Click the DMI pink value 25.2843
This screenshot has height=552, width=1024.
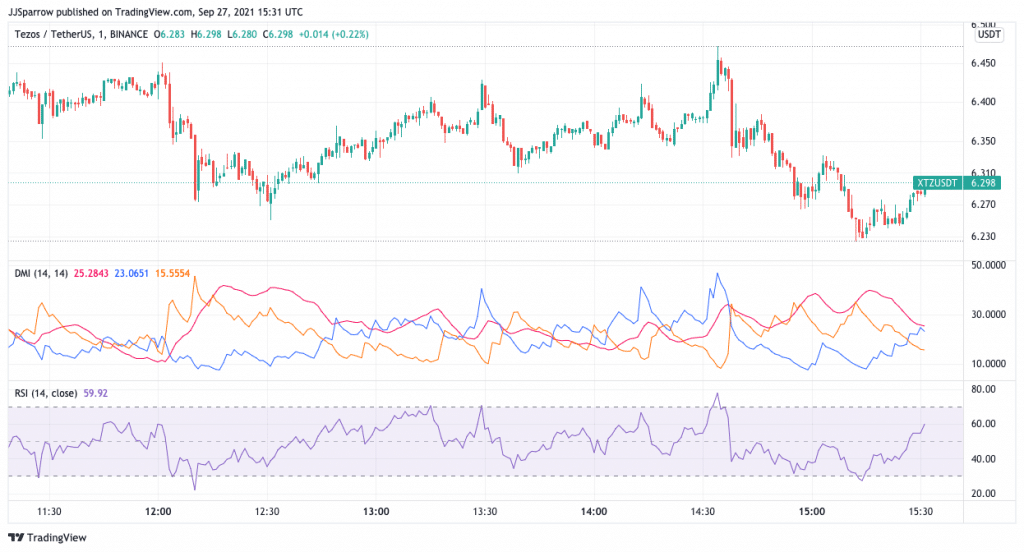click(x=91, y=273)
